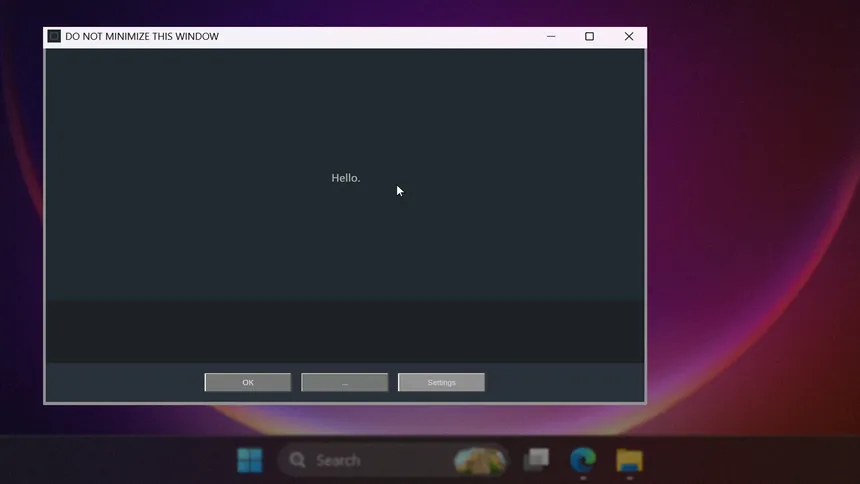Open the search highlight picture in search box

click(480, 460)
